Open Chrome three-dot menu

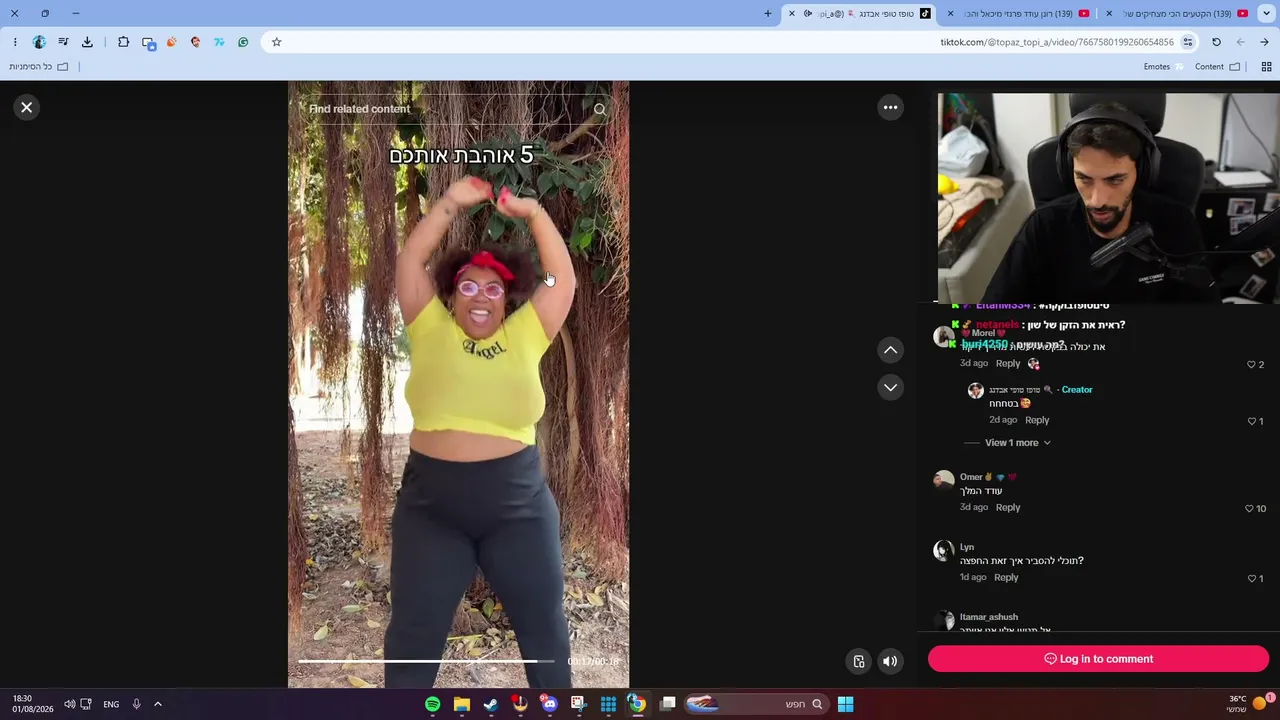coord(15,42)
